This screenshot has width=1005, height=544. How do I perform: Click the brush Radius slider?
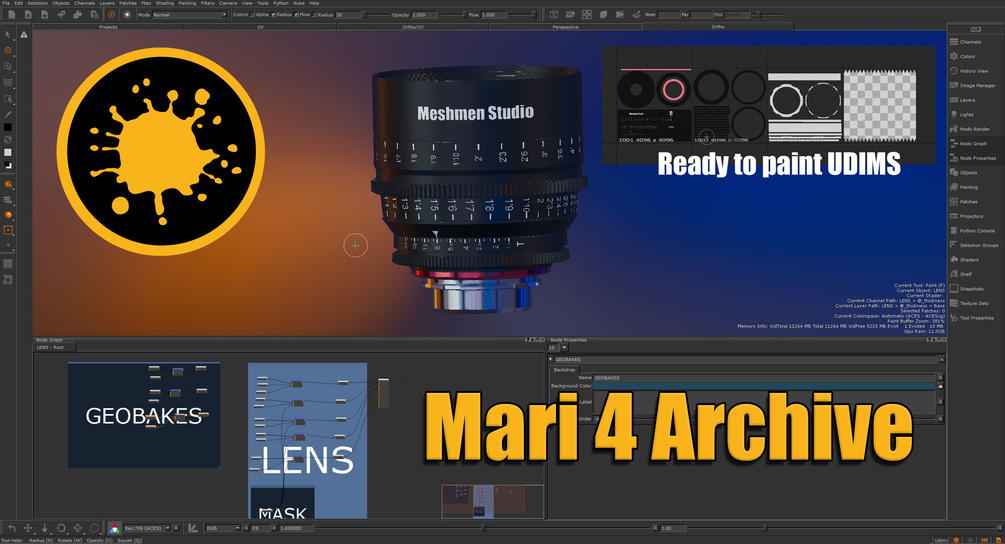[375, 15]
